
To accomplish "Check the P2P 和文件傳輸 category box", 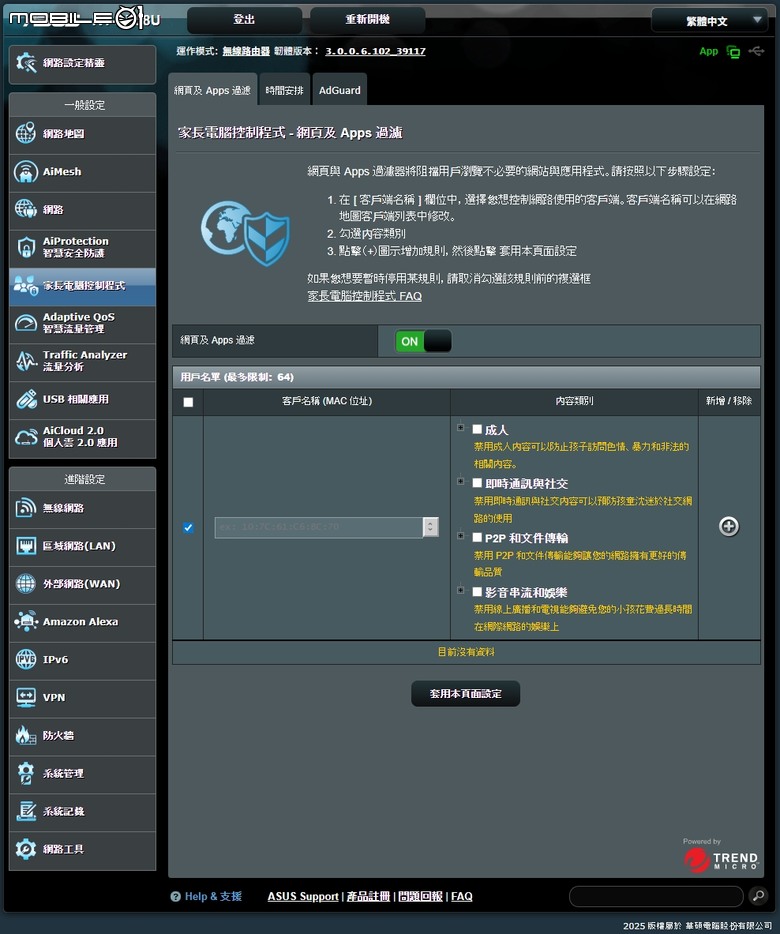I will pyautogui.click(x=477, y=537).
